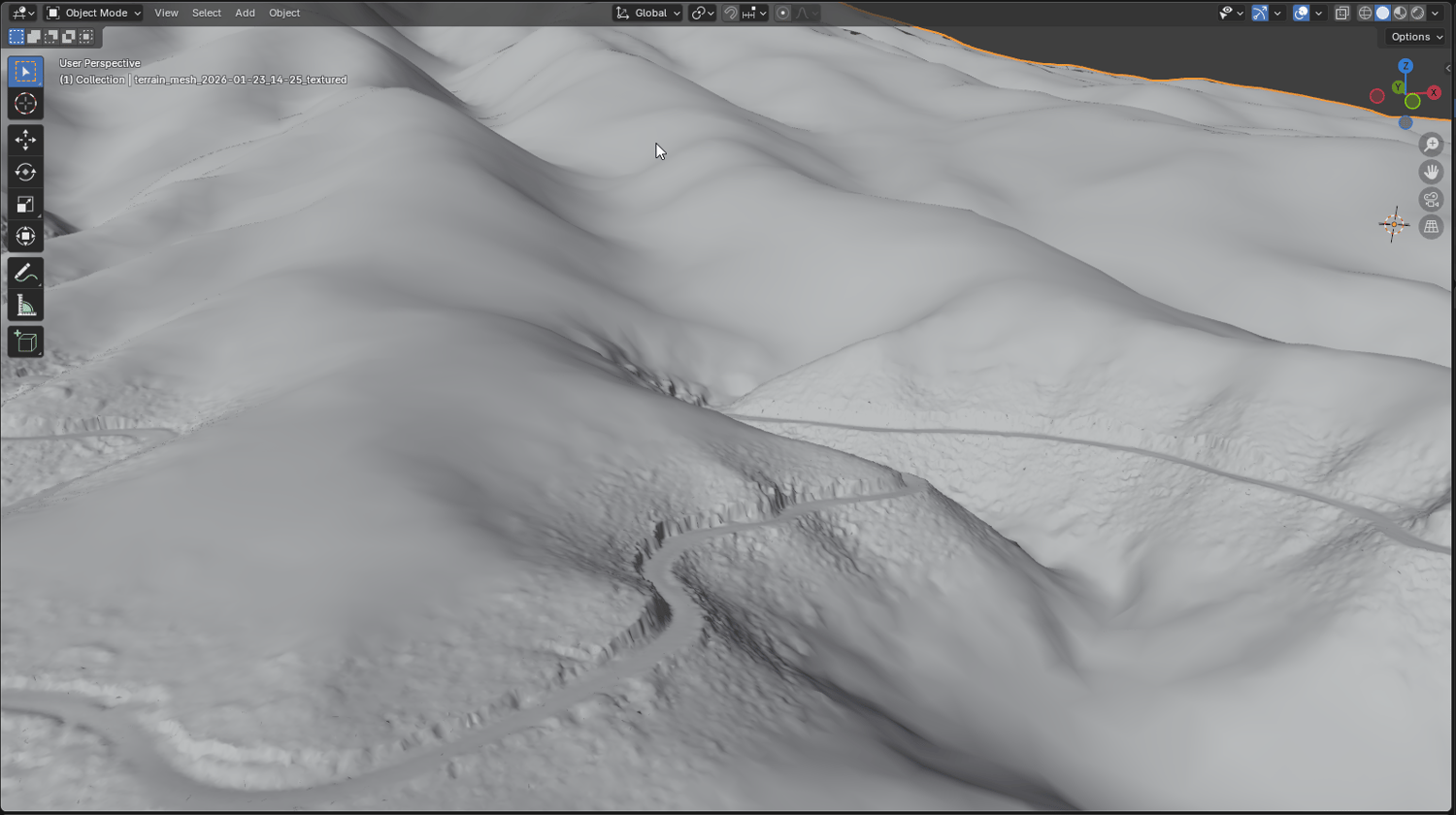
Task: Click the negative X axis gizmo circle
Action: tap(1376, 96)
